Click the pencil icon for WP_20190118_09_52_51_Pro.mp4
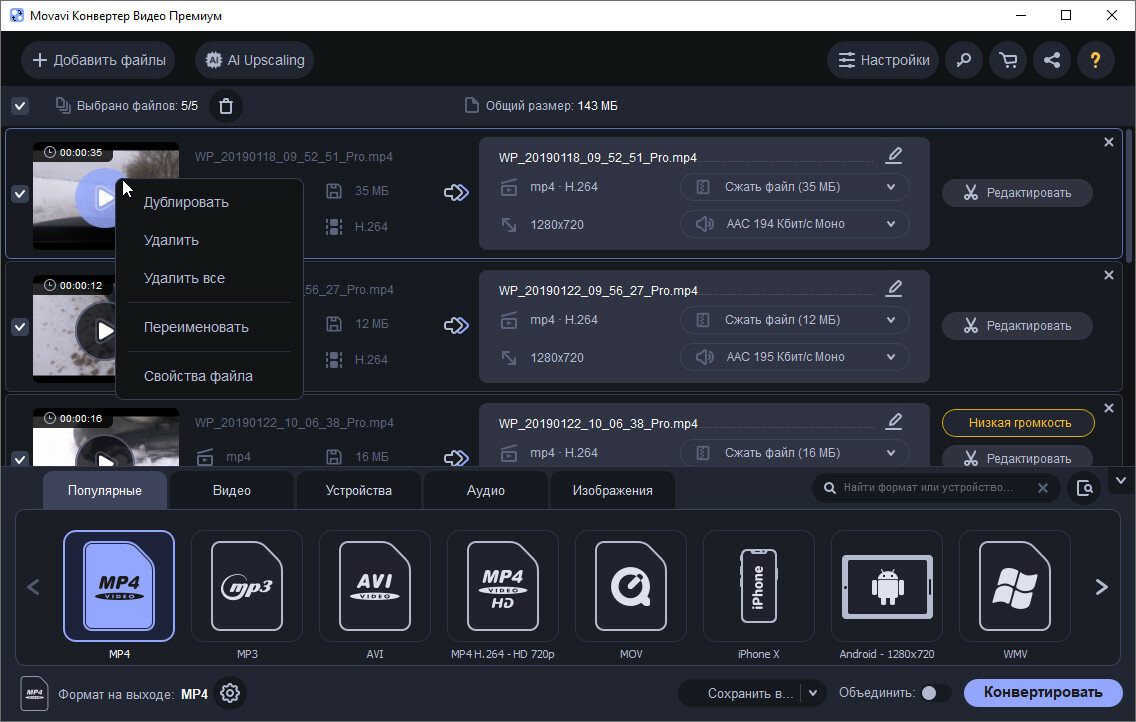 pos(895,155)
